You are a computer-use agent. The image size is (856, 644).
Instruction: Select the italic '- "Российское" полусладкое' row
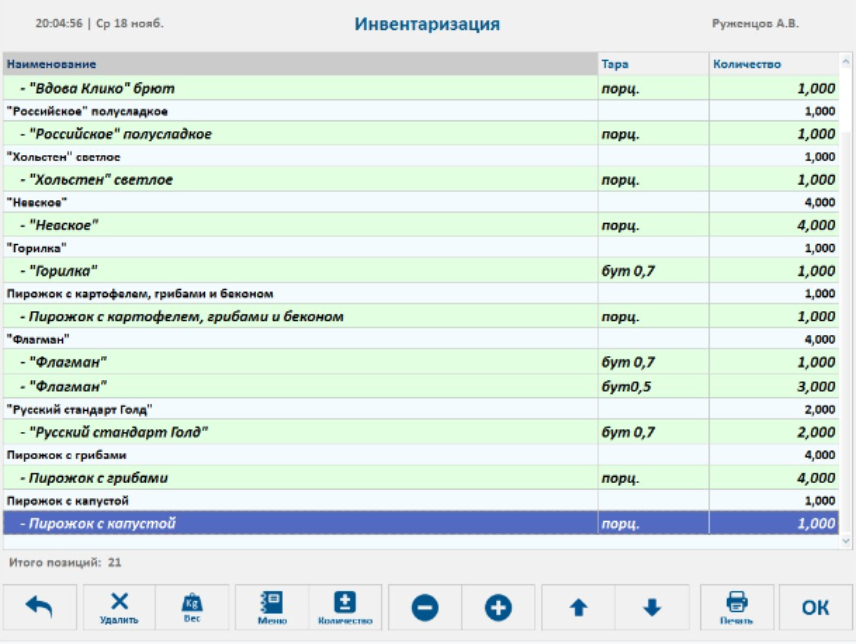tap(421, 134)
